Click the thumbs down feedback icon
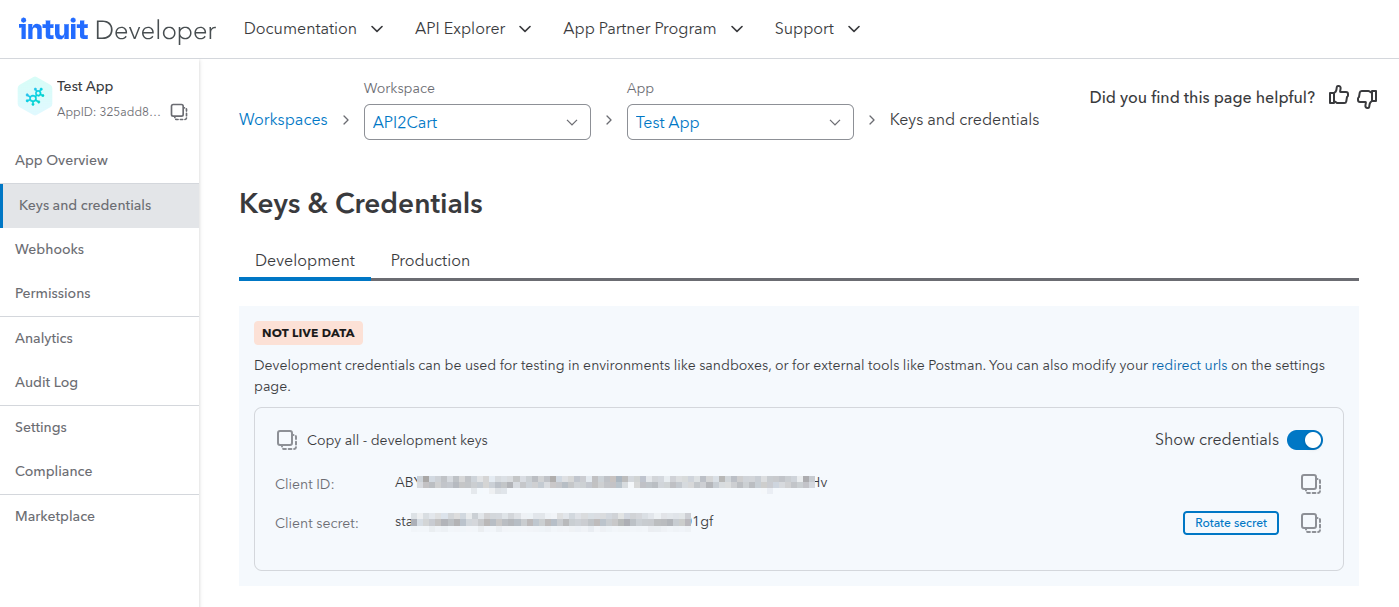Viewport: 1399px width, 607px height. tap(1367, 97)
